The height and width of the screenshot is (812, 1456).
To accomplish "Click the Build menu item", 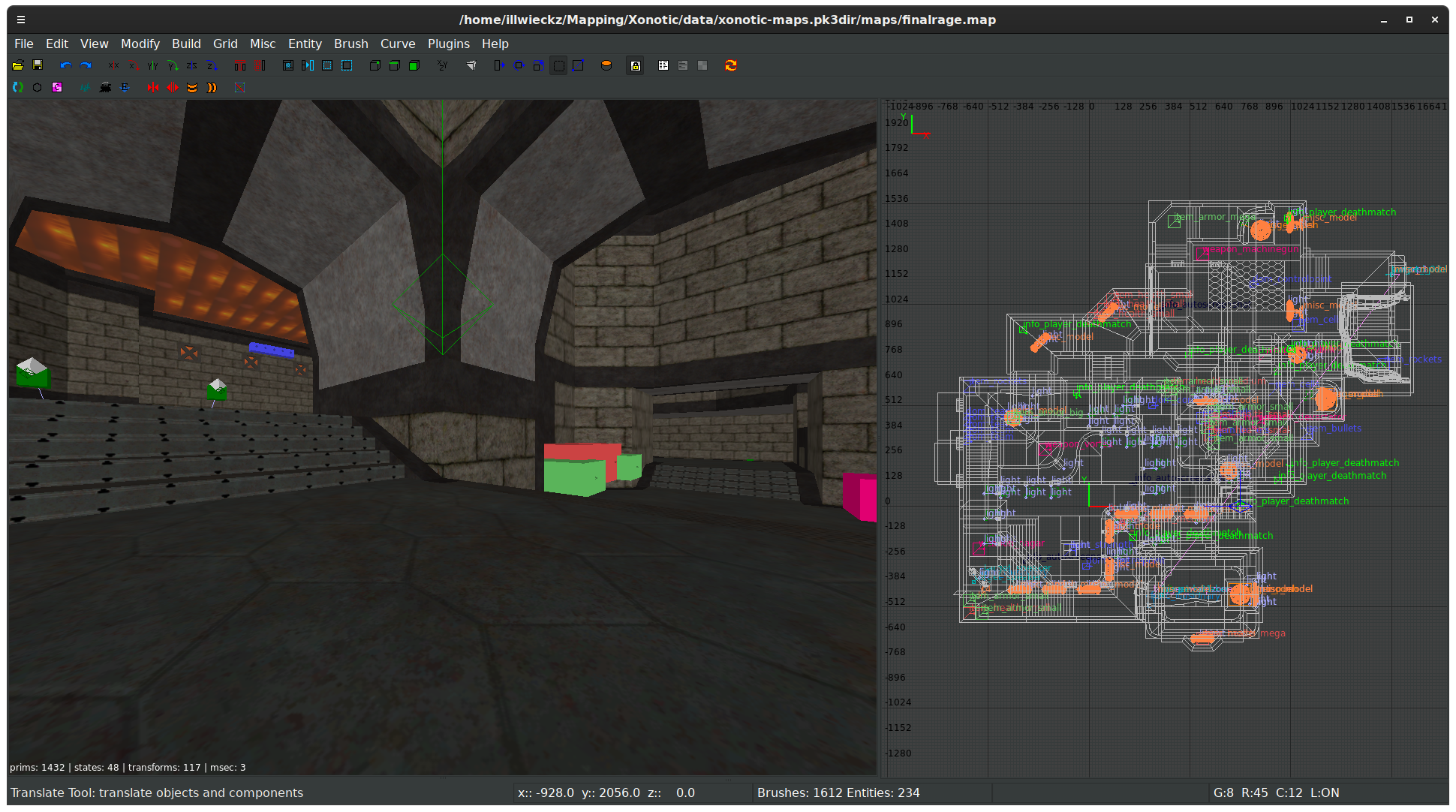I will [x=185, y=44].
